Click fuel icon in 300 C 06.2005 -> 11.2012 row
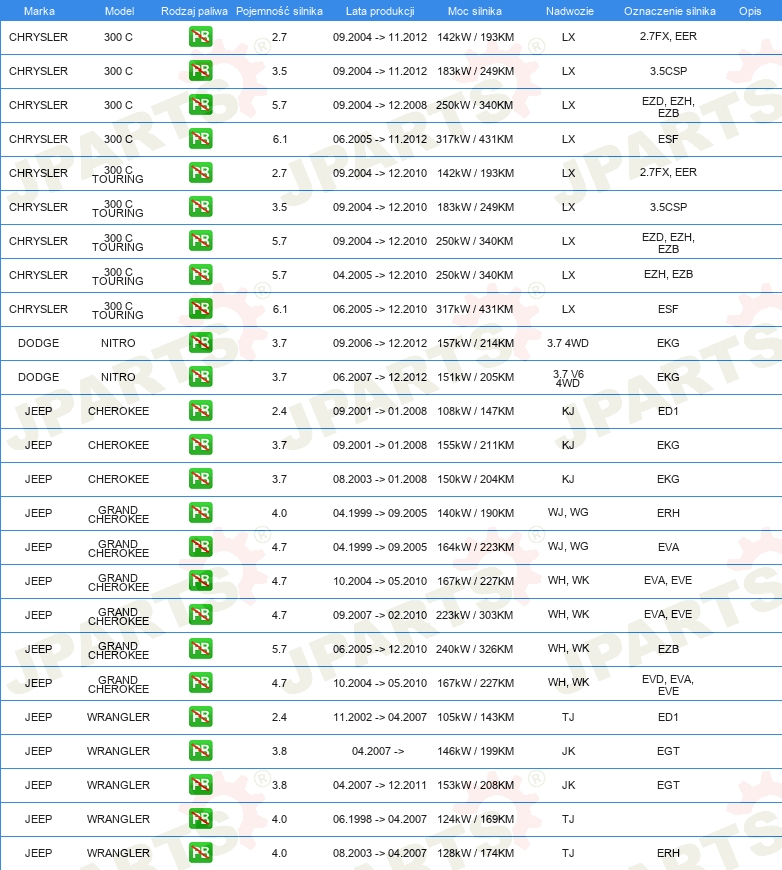782x870 pixels. 200,139
